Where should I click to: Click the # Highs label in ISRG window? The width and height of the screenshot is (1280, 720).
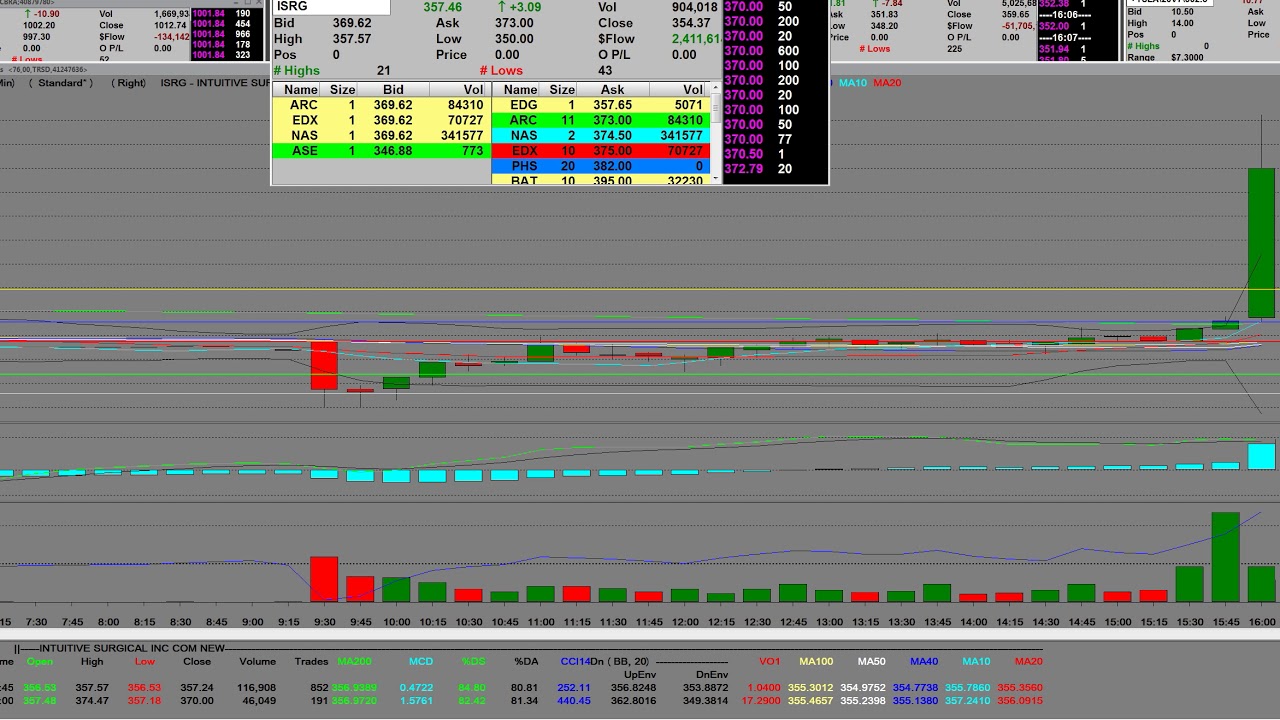click(296, 71)
